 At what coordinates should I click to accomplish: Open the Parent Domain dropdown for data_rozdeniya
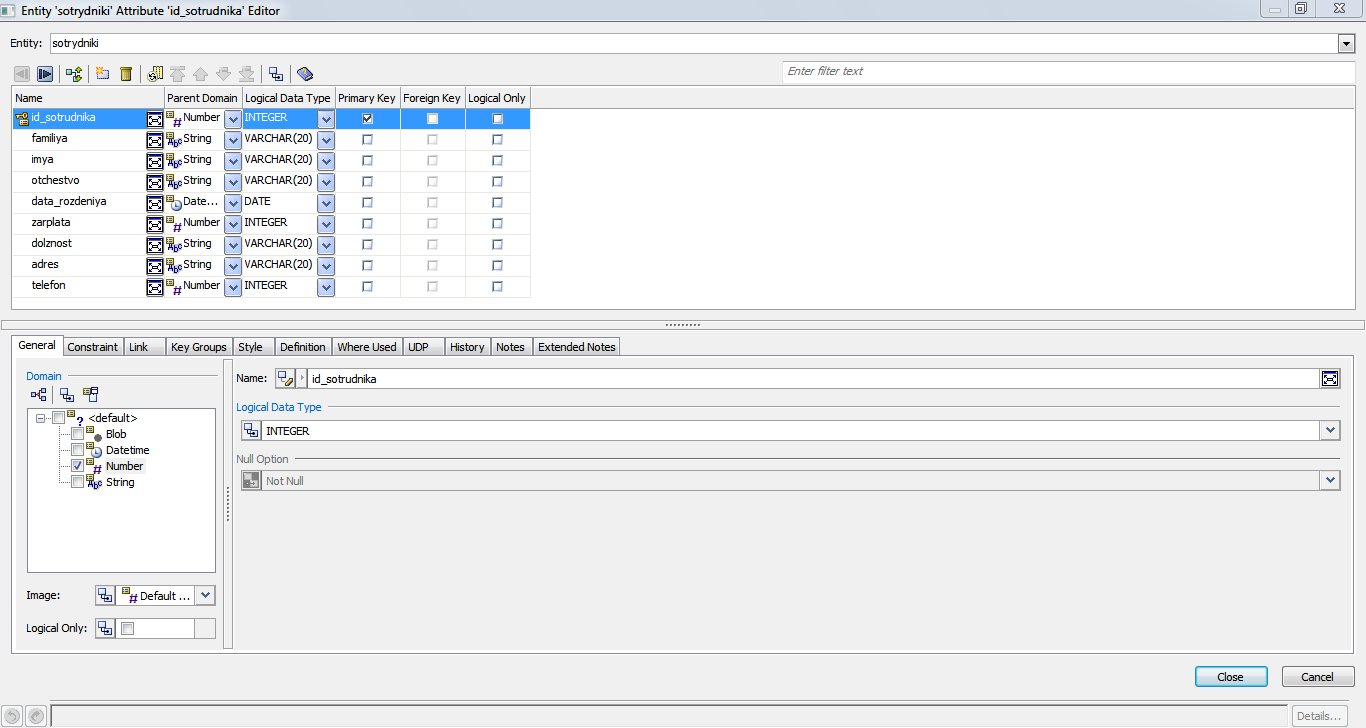pyautogui.click(x=233, y=203)
